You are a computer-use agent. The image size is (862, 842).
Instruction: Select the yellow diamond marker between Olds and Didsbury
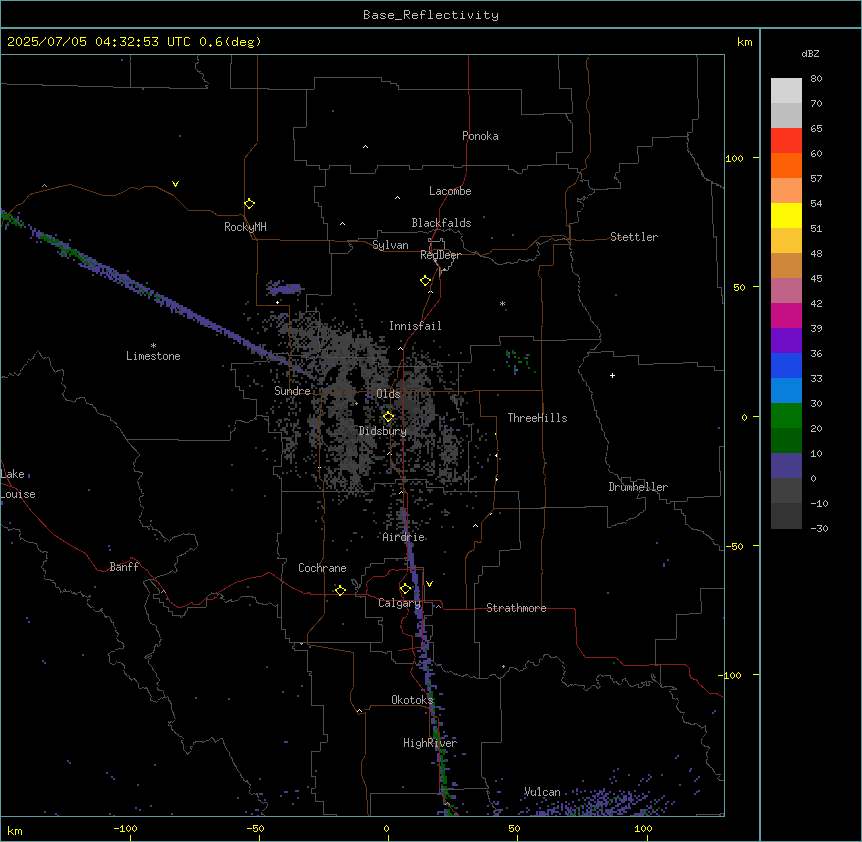[x=388, y=417]
